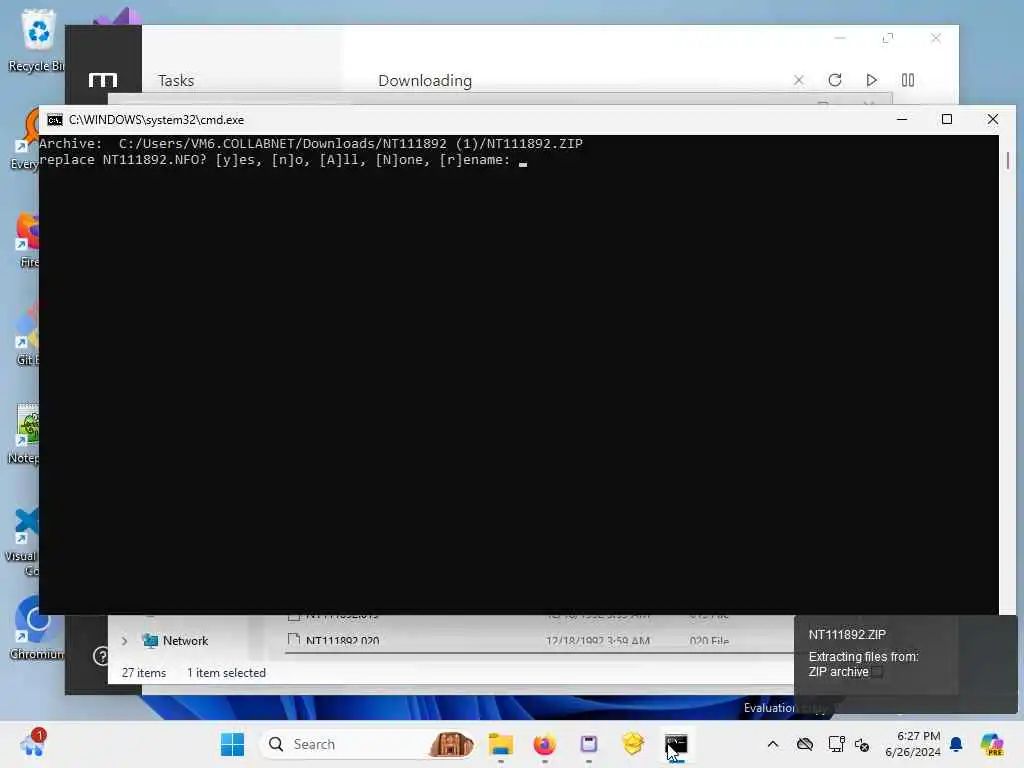The width and height of the screenshot is (1024, 768).
Task: Pause all downloads with the pause icon
Action: click(908, 80)
